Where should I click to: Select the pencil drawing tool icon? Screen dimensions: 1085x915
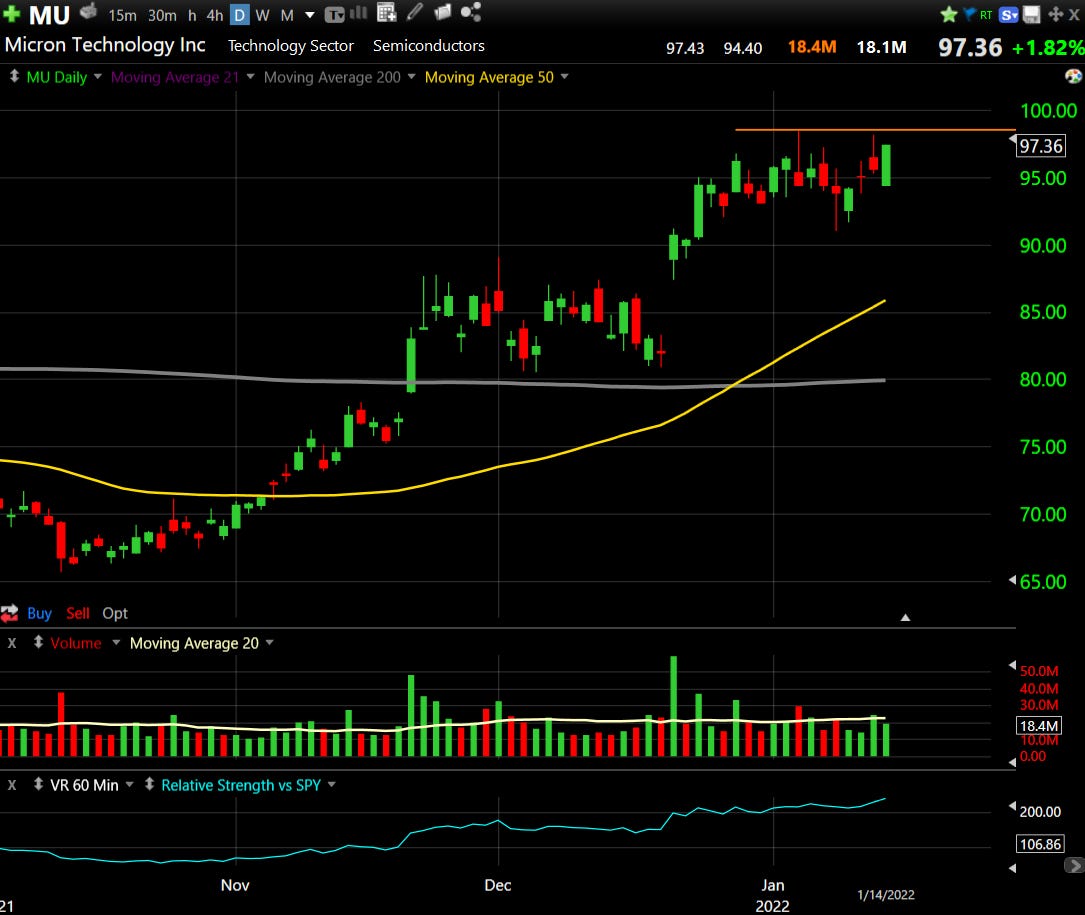414,12
